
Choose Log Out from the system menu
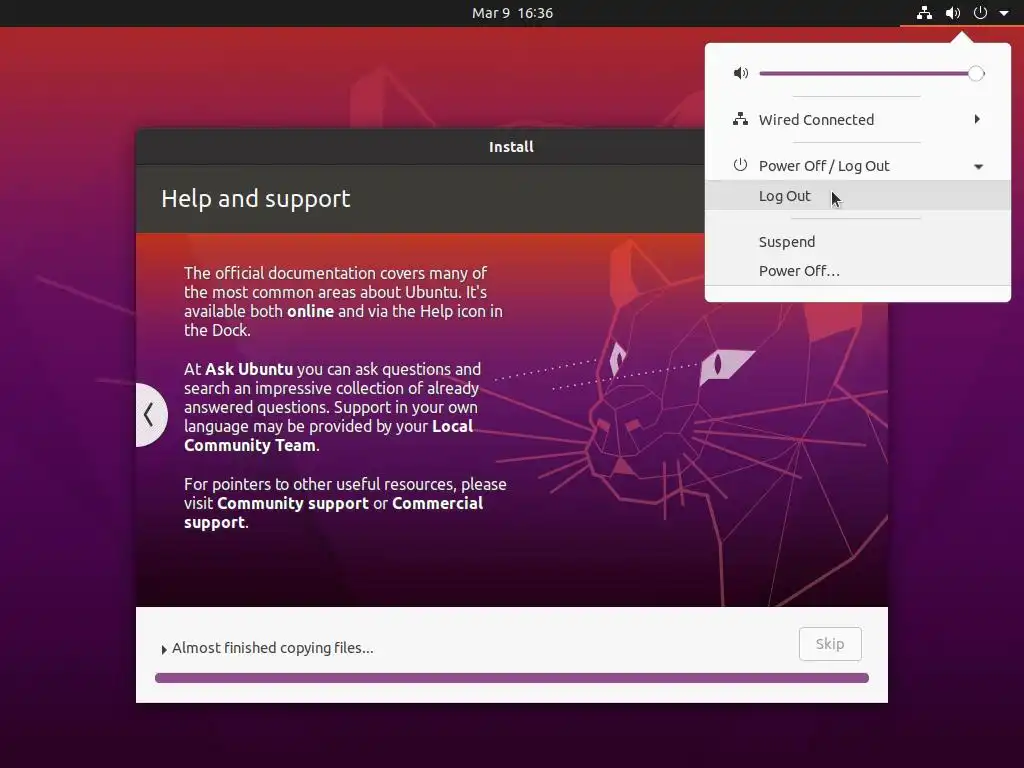(x=857, y=195)
